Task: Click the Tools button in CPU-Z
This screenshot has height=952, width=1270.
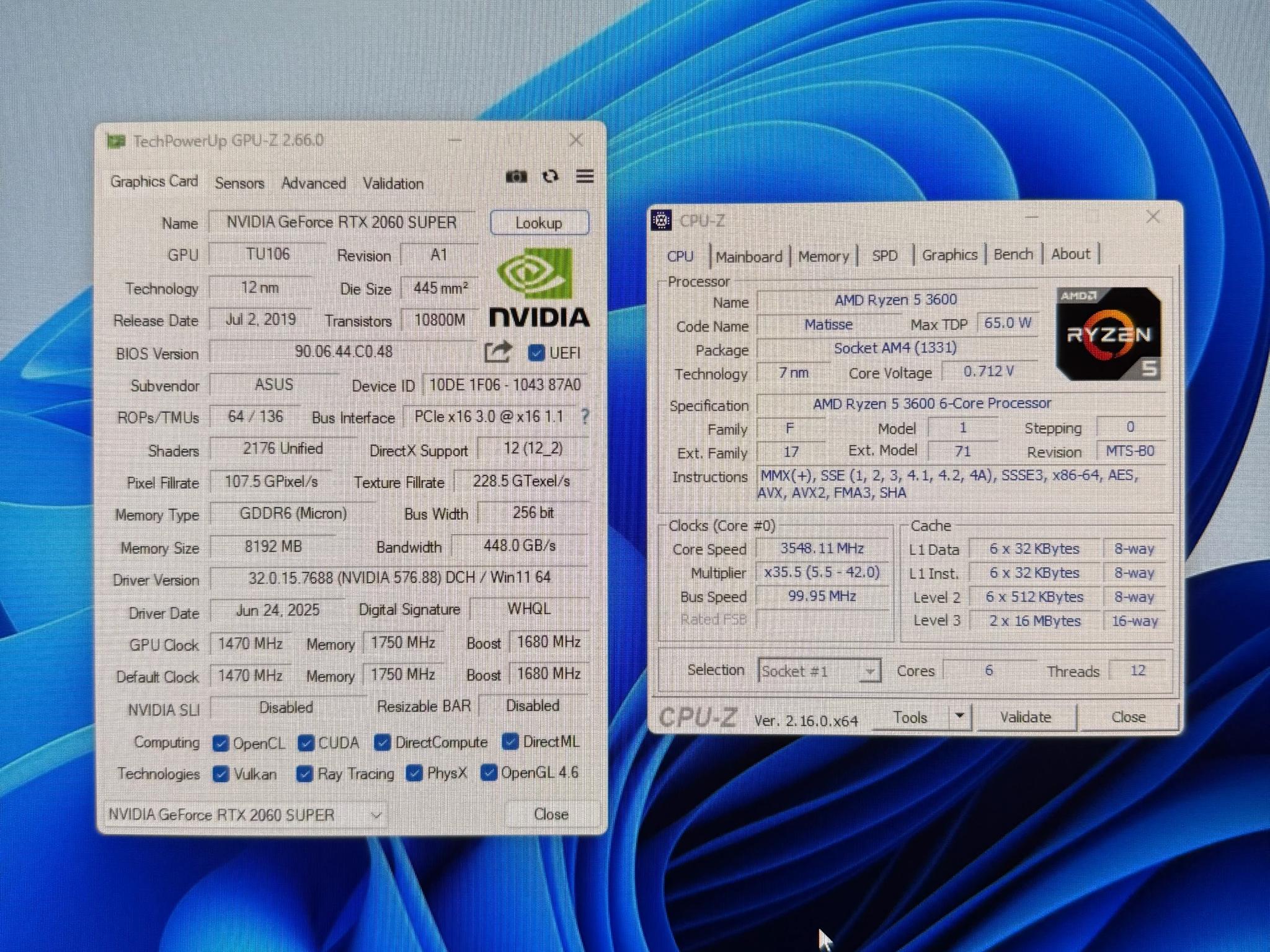Action: click(910, 717)
